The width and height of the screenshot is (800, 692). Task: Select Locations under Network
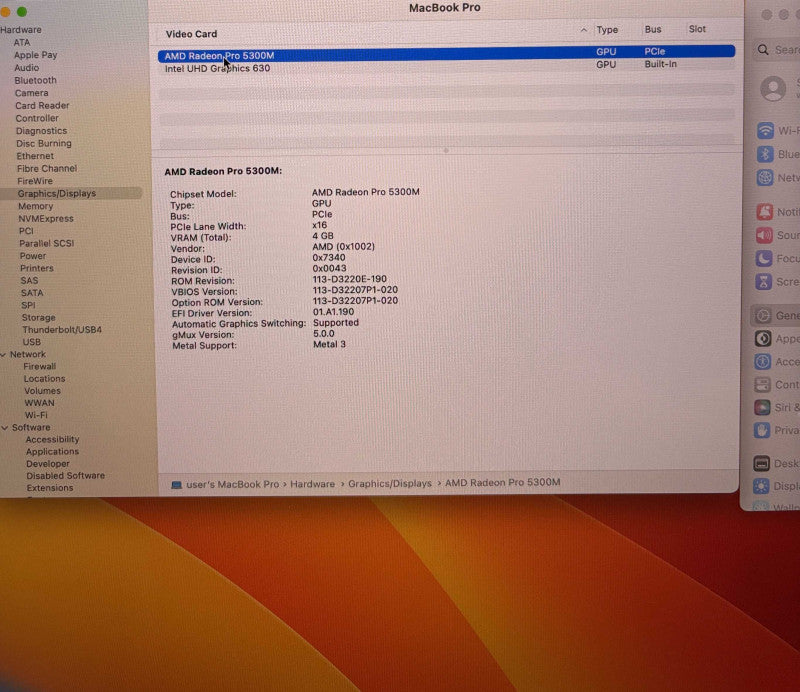(44, 379)
